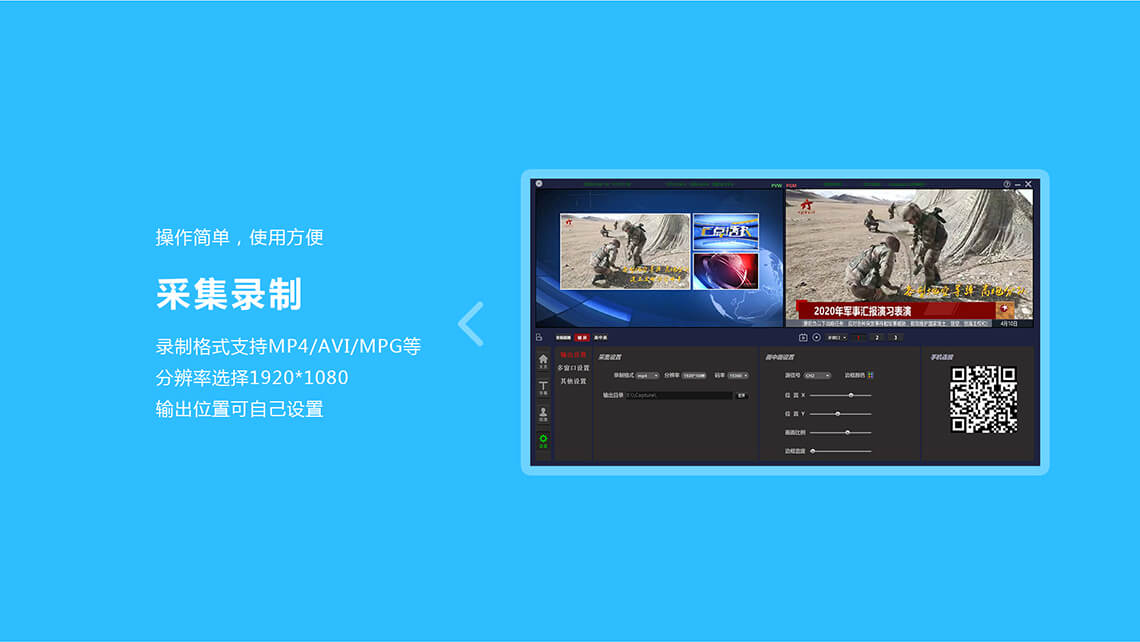Select the 多窗口设置 settings tab
This screenshot has height=642, width=1140.
574,368
